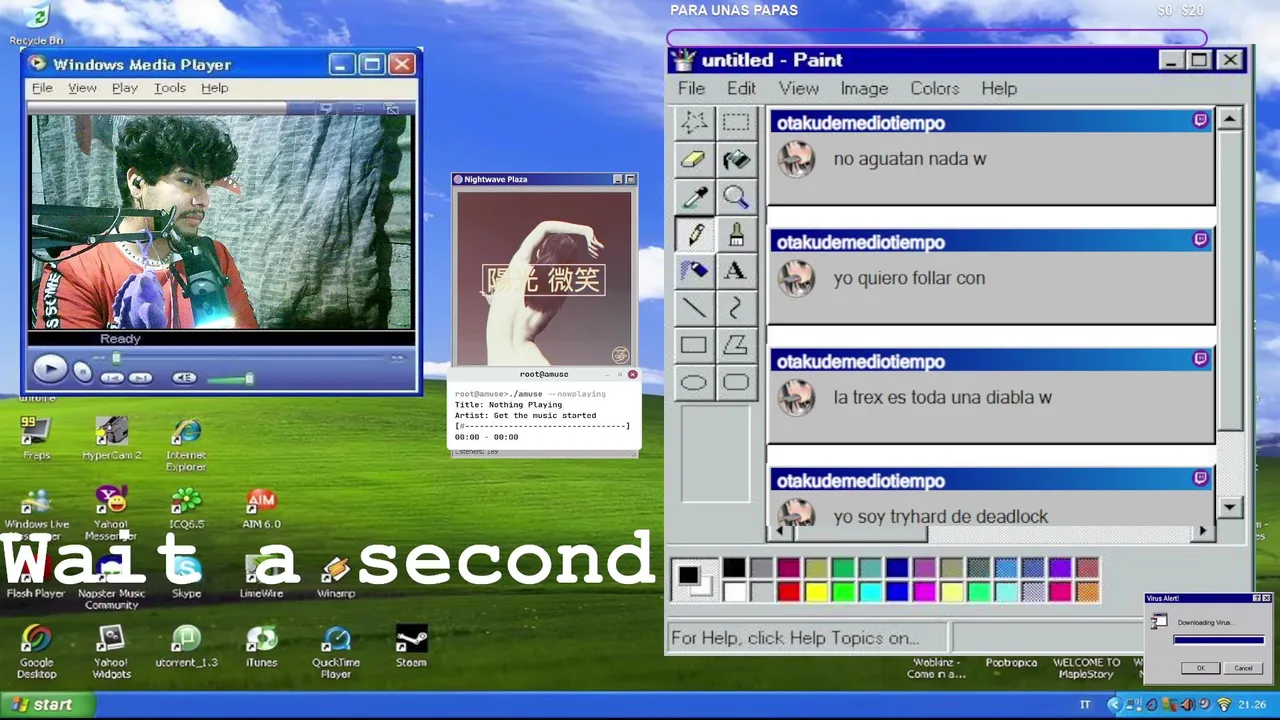Select the Eraser tool in Paint
The height and width of the screenshot is (720, 1280).
coord(694,159)
